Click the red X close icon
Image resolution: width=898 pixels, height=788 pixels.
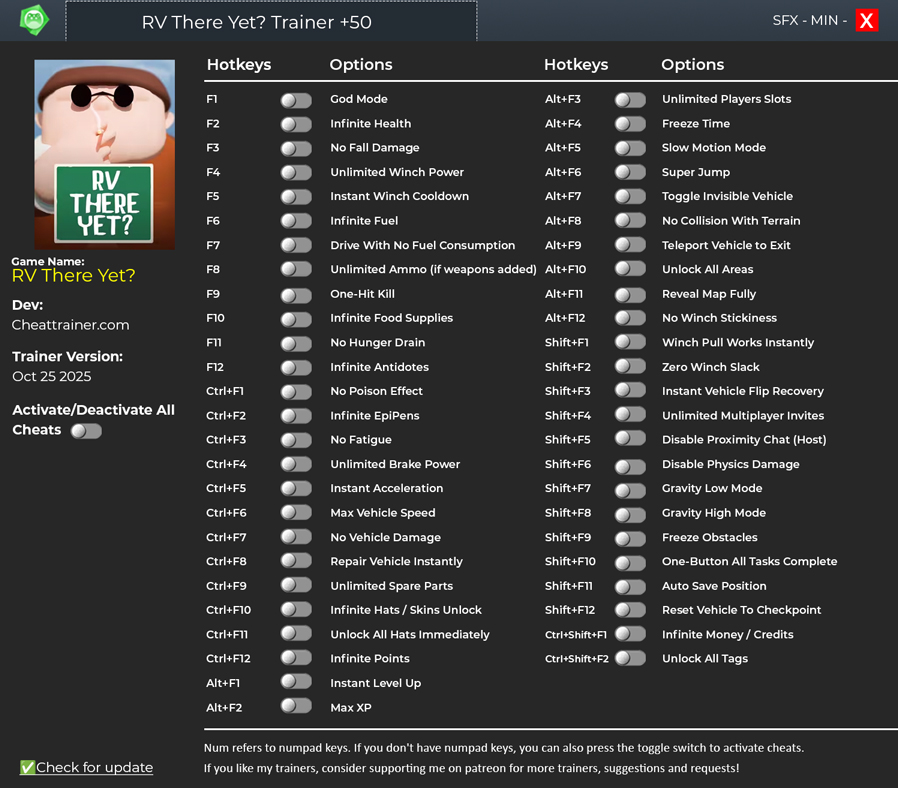[866, 21]
